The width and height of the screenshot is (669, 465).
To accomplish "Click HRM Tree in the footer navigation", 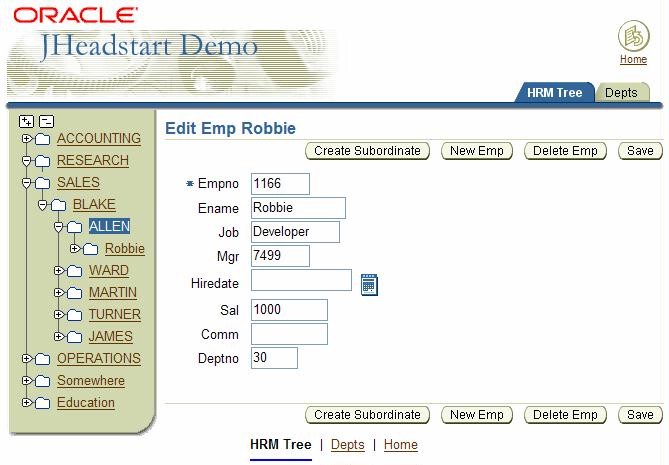I will pos(281,445).
